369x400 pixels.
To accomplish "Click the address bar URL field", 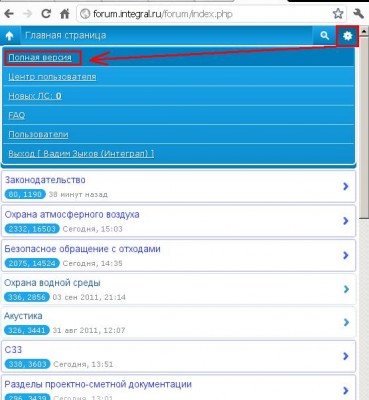I will 203,14.
